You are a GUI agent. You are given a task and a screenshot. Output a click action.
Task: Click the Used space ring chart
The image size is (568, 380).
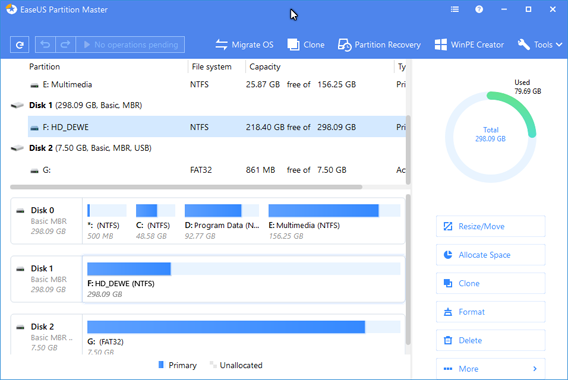click(x=491, y=137)
